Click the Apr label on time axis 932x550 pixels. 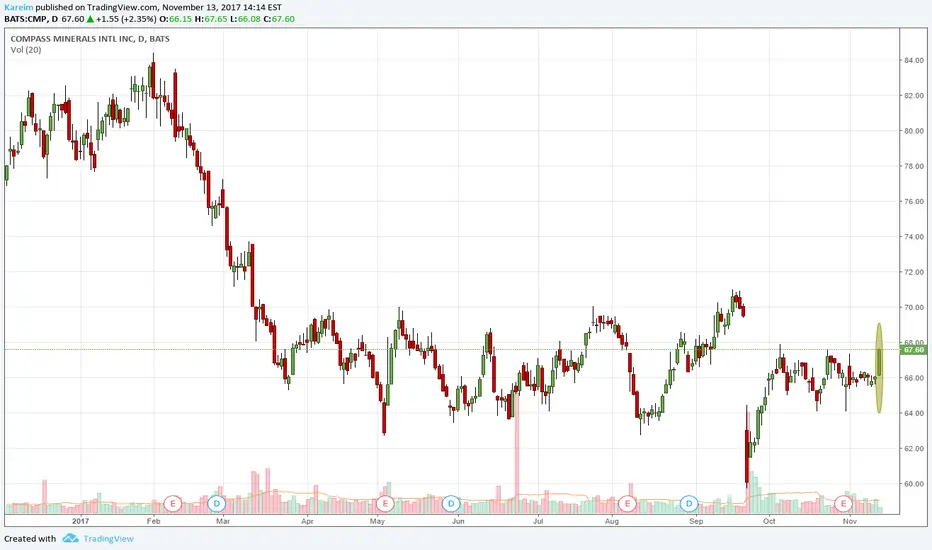(307, 521)
